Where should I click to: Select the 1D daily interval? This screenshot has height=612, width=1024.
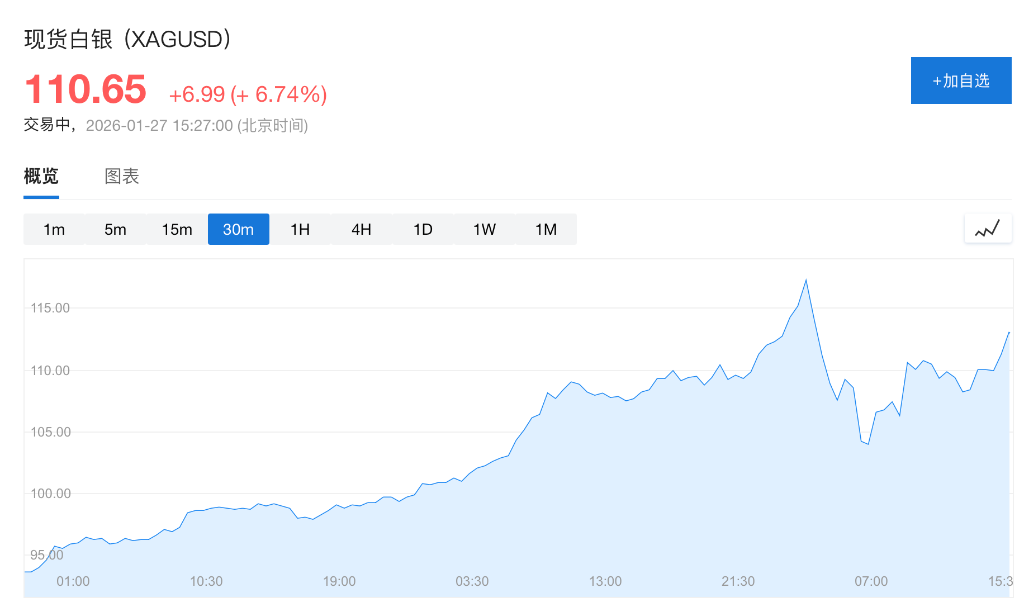point(423,229)
